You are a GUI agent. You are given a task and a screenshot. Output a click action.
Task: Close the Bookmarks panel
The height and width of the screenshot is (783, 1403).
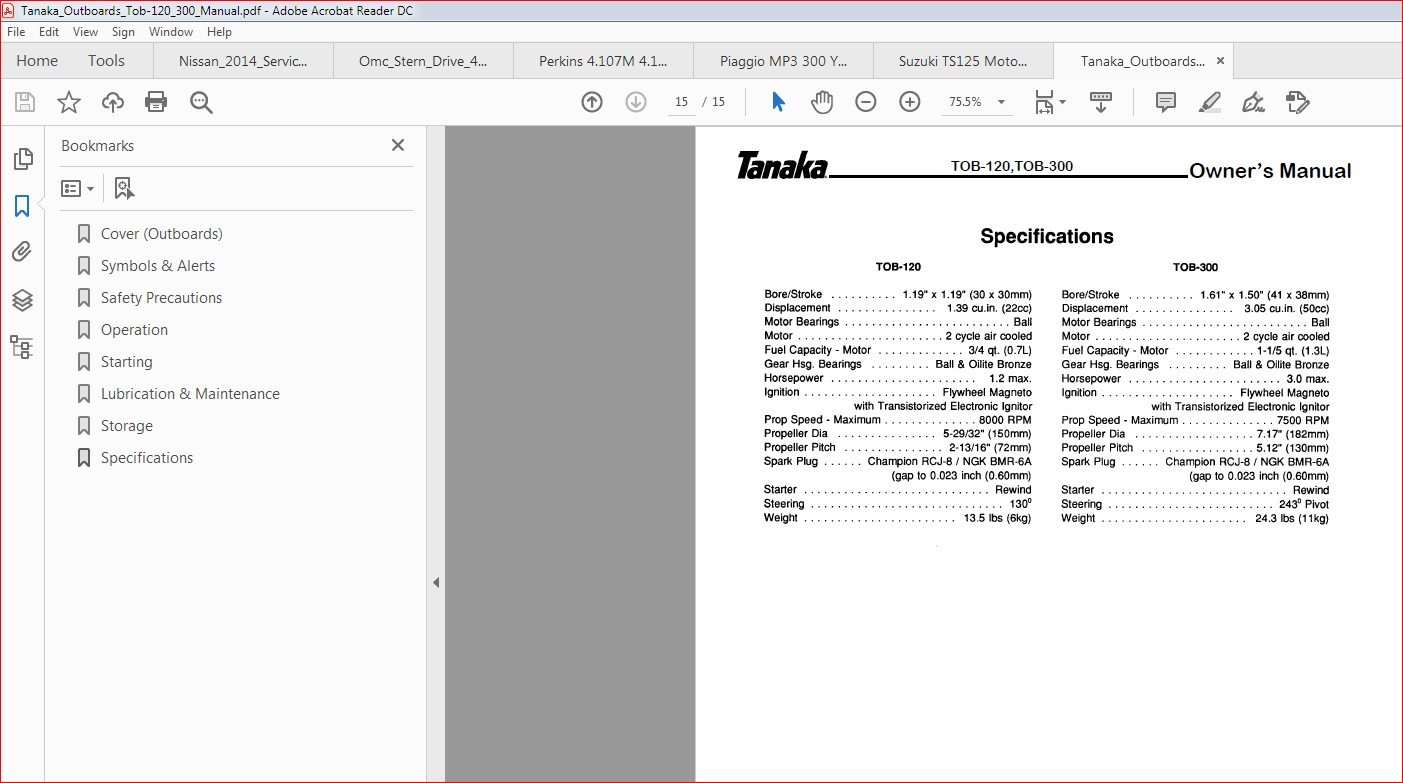pyautogui.click(x=398, y=145)
